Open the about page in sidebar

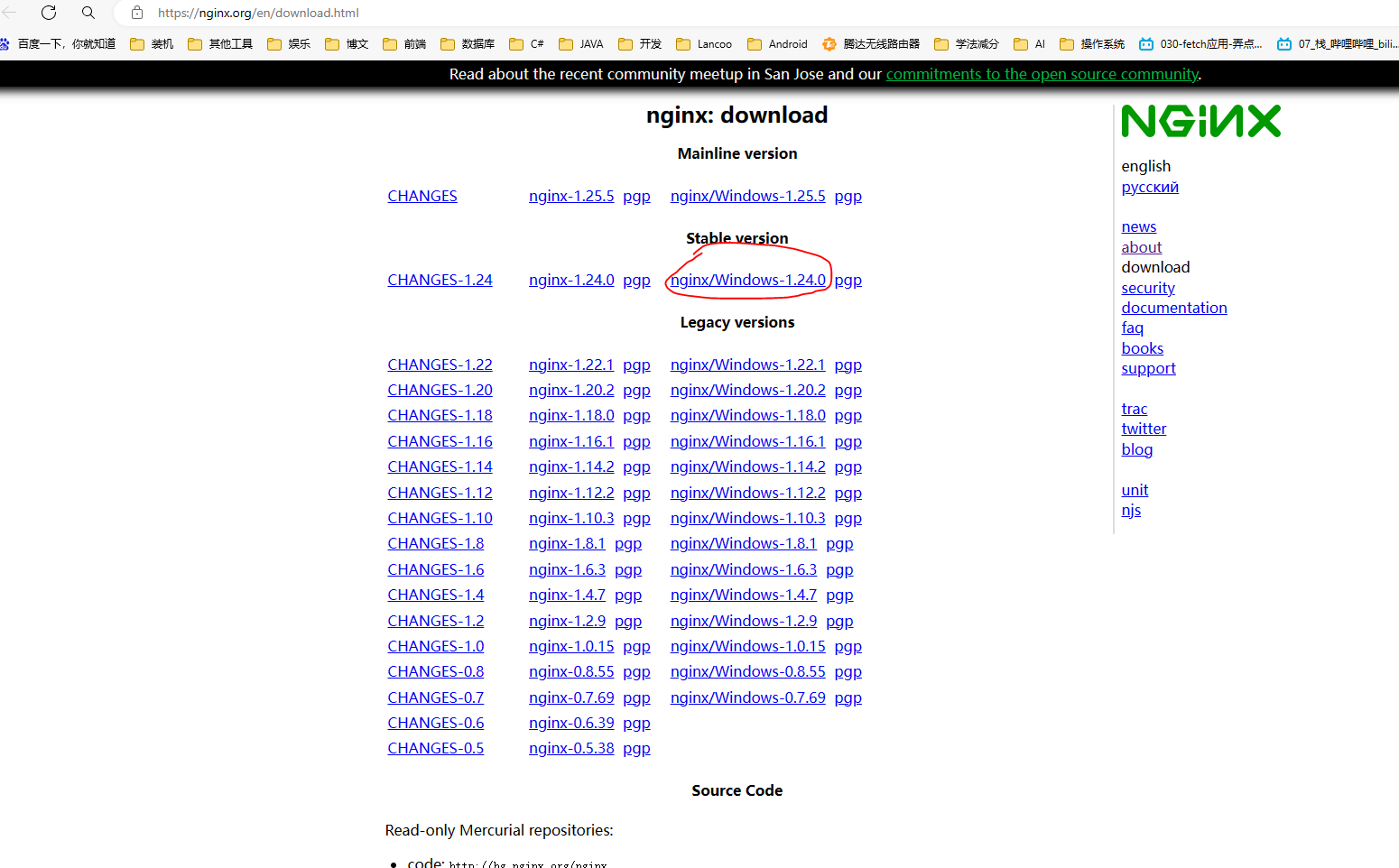(x=1141, y=247)
